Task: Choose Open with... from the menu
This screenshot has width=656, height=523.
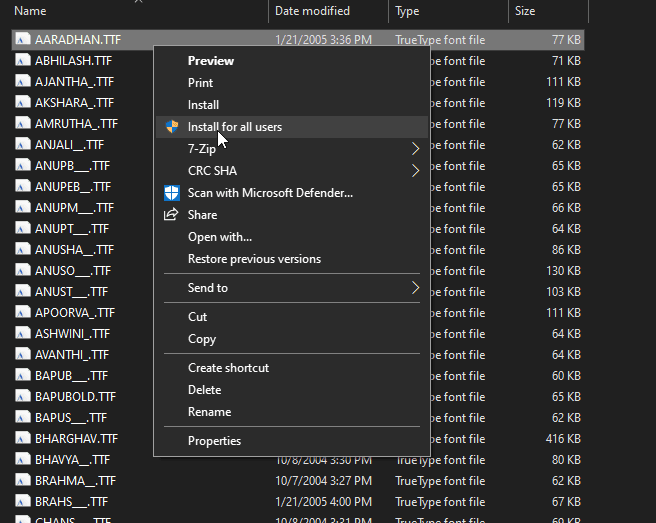Action: point(220,237)
